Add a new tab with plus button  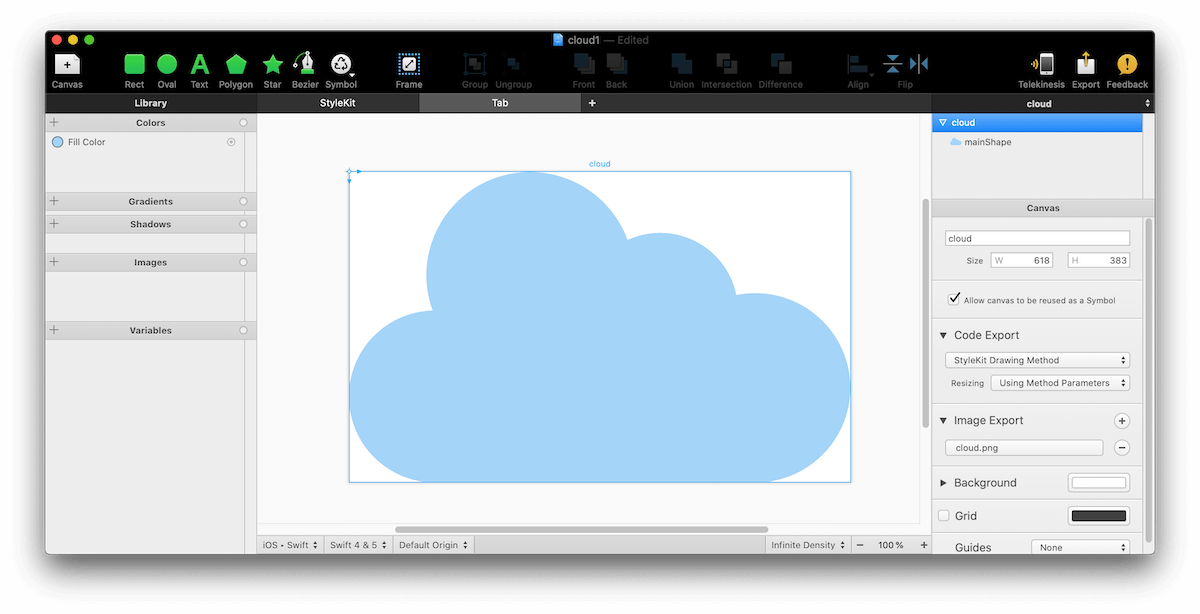coord(592,103)
